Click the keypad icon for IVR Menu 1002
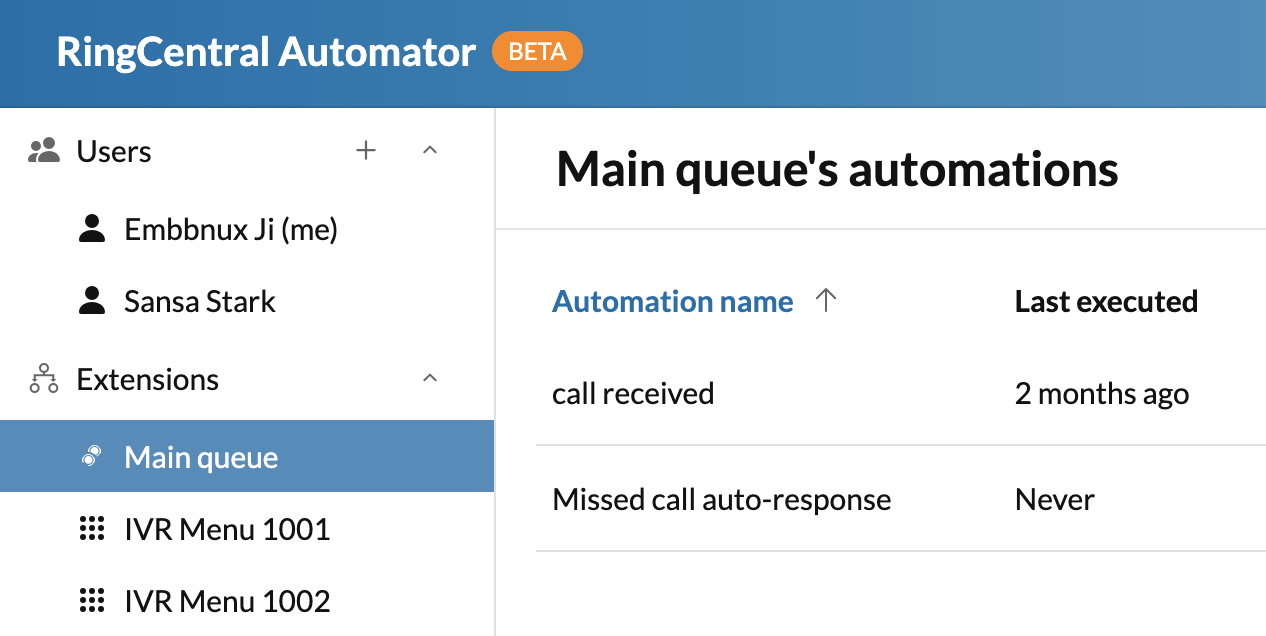 click(93, 600)
